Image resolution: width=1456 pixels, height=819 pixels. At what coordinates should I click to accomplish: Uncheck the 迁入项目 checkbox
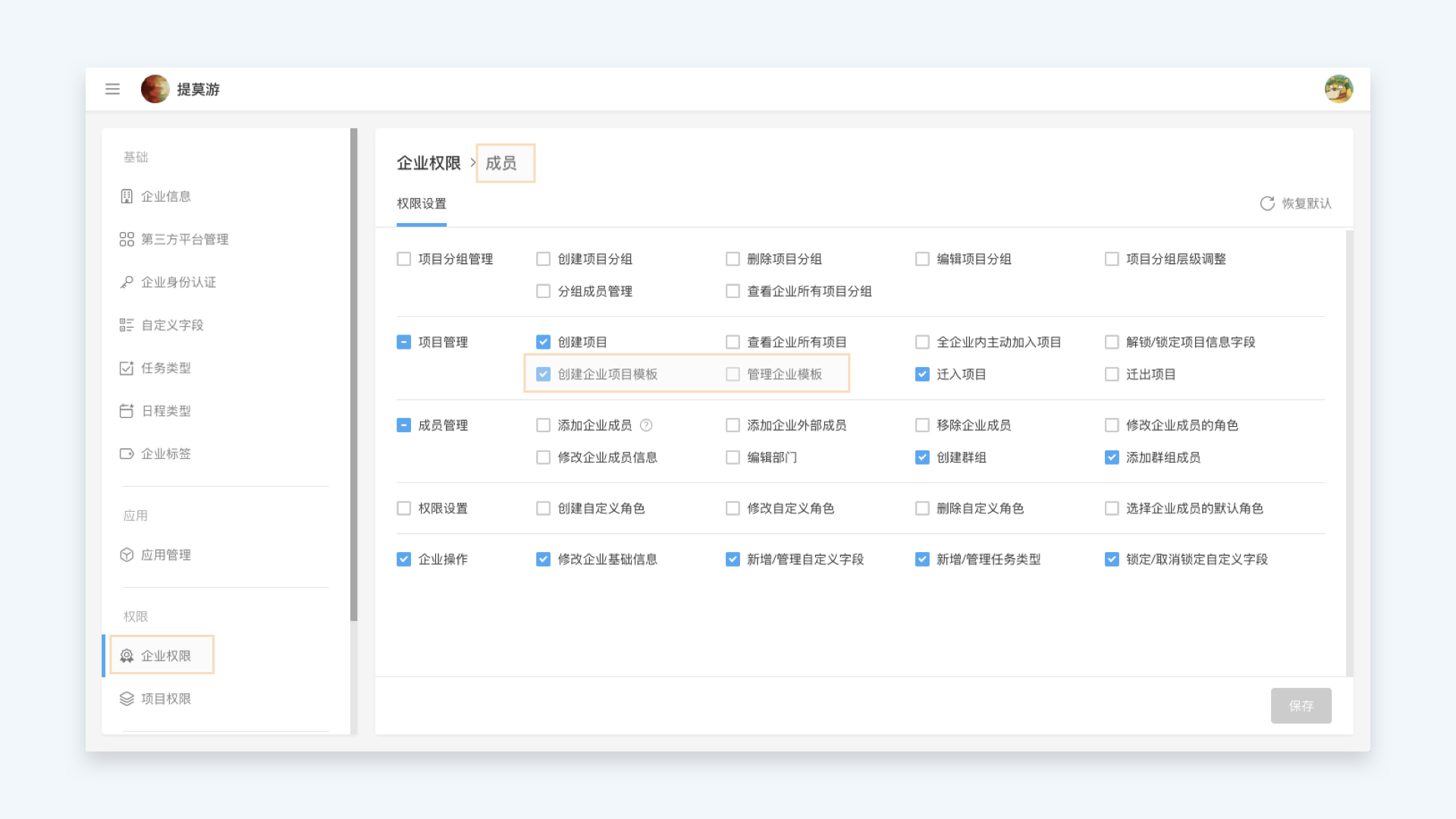coord(922,375)
